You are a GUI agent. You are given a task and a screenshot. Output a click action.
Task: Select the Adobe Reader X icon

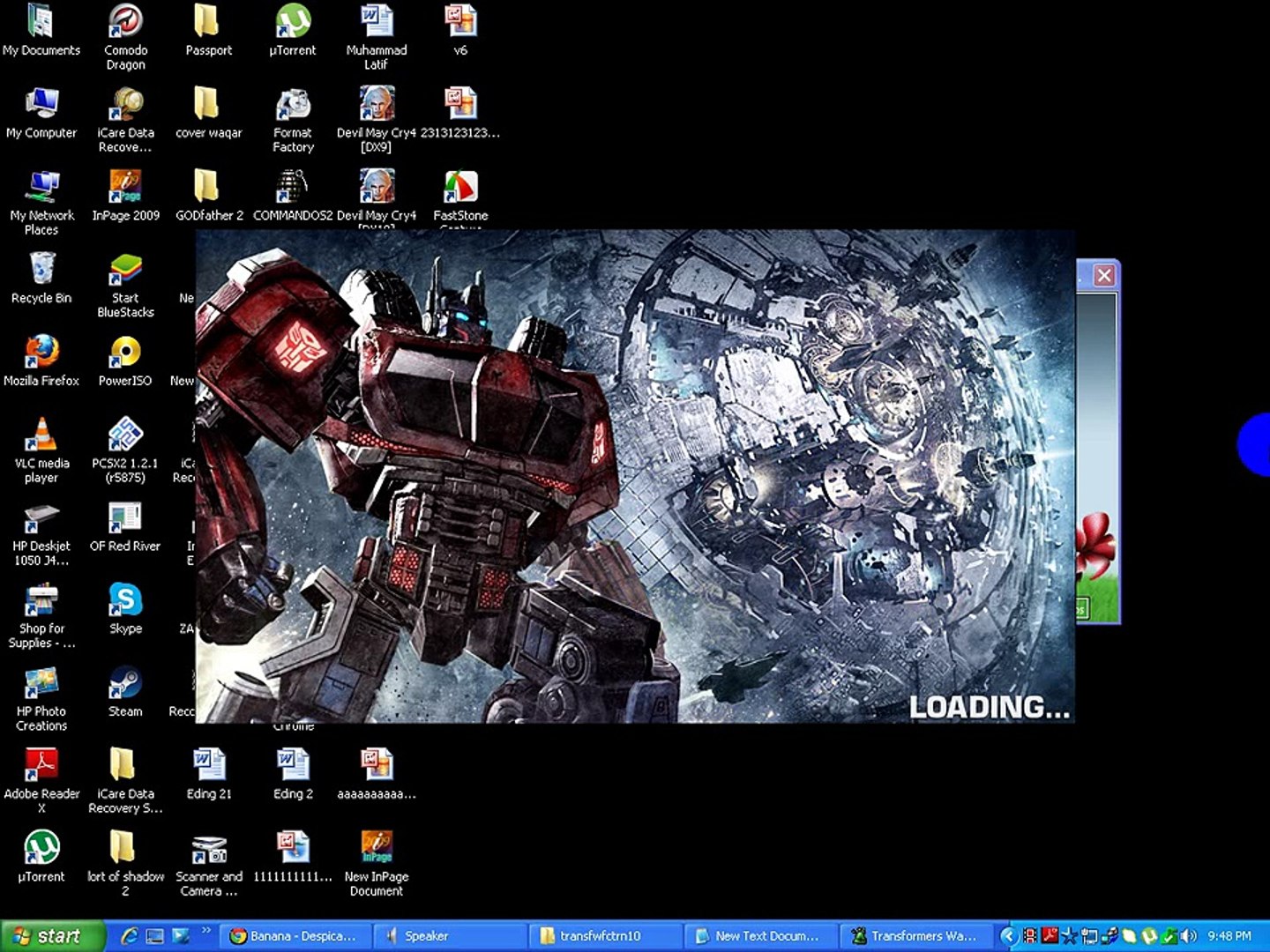41,781
